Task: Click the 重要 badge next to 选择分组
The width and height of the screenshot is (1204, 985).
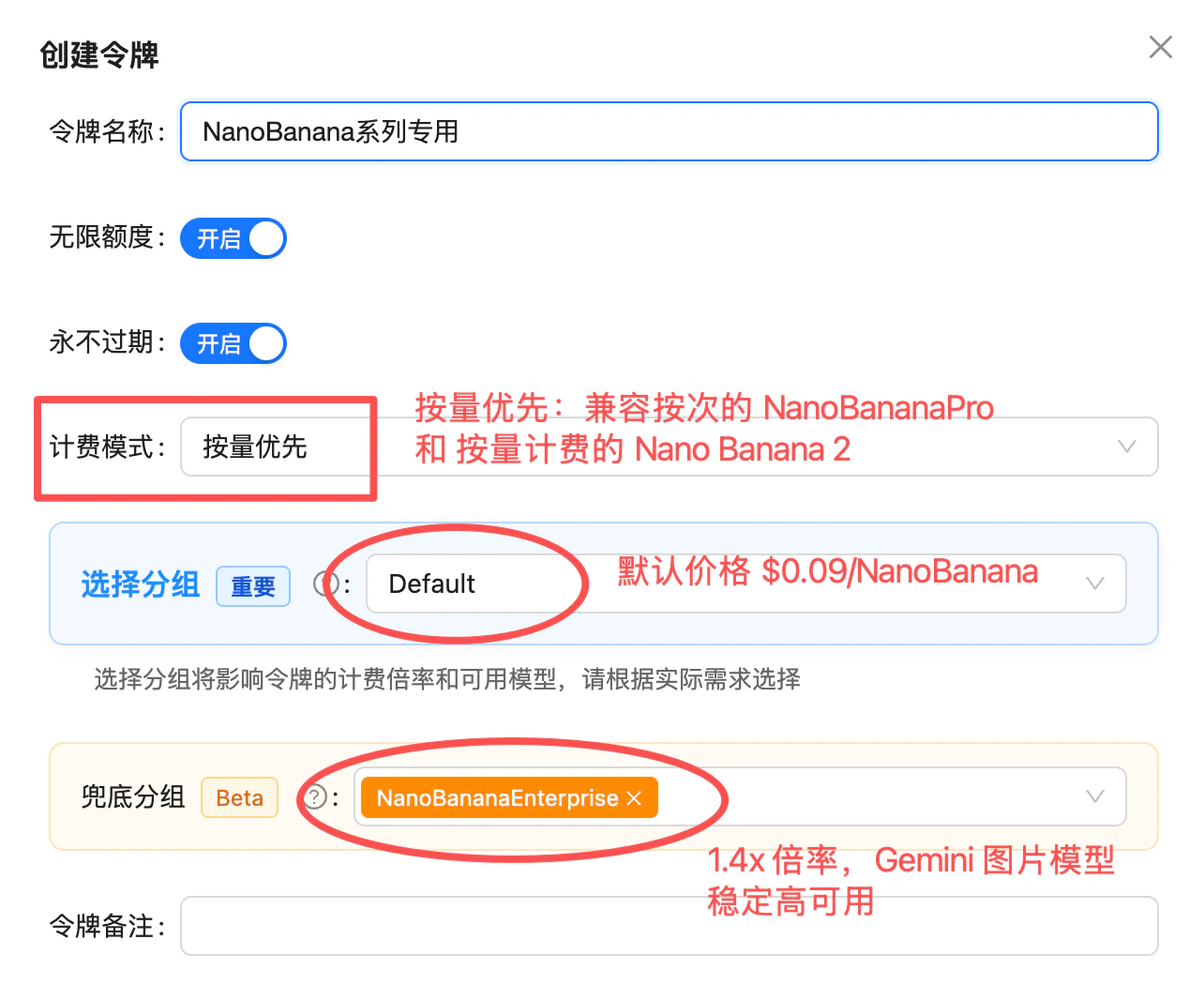Action: point(252,585)
